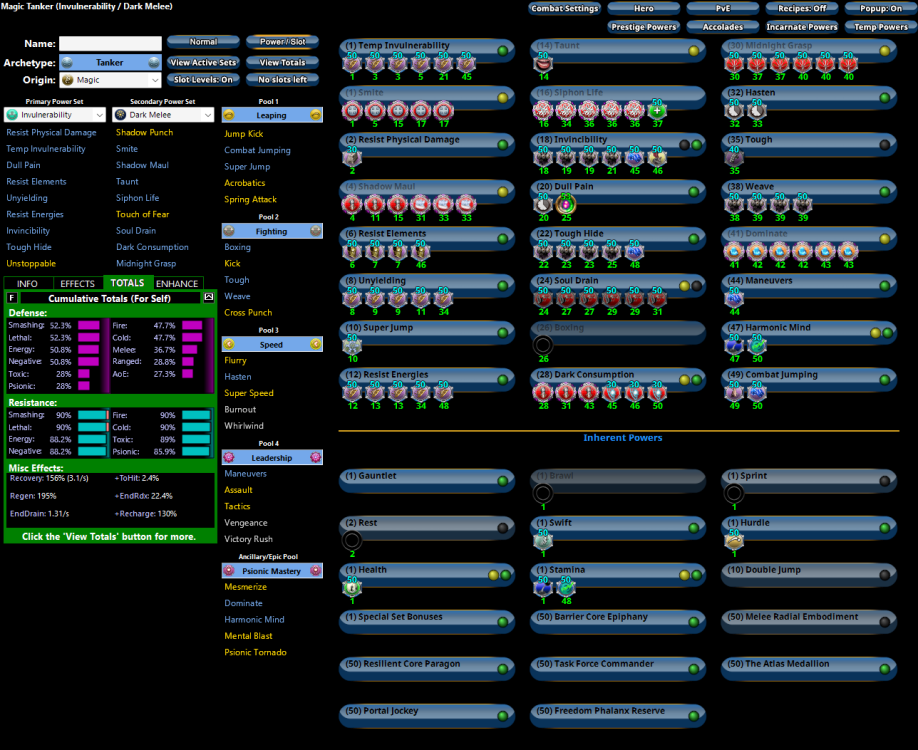Open the ENHANCE tab

point(177,284)
